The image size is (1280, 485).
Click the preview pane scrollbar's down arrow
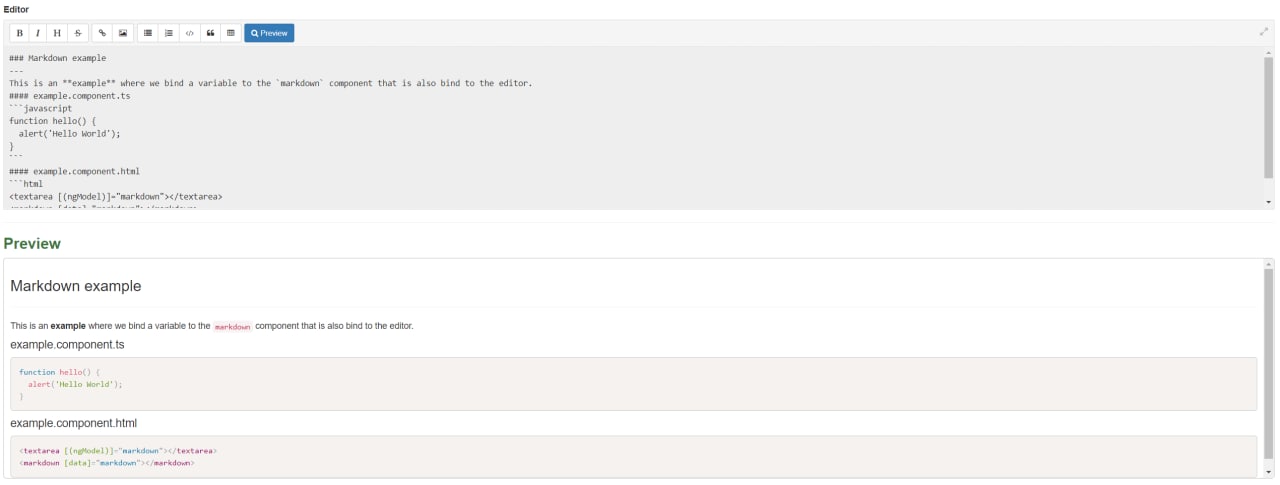tap(1269, 471)
